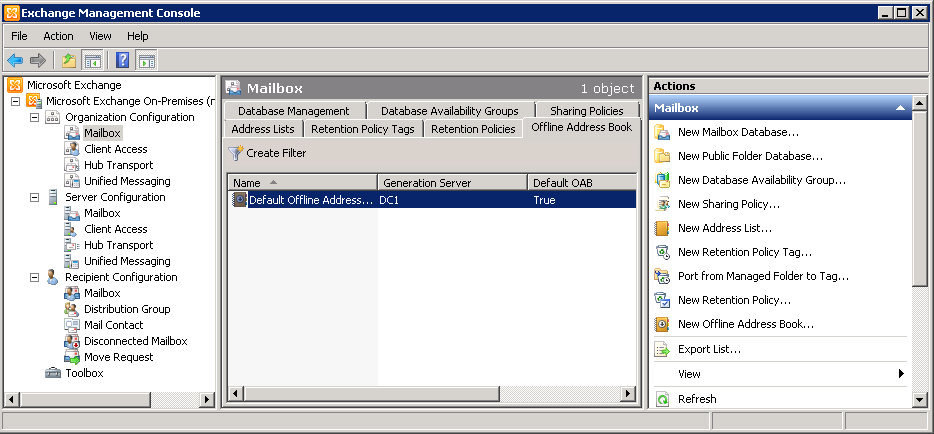Click Actions pane scrollbar down arrow
The image size is (934, 434).
click(x=919, y=399)
